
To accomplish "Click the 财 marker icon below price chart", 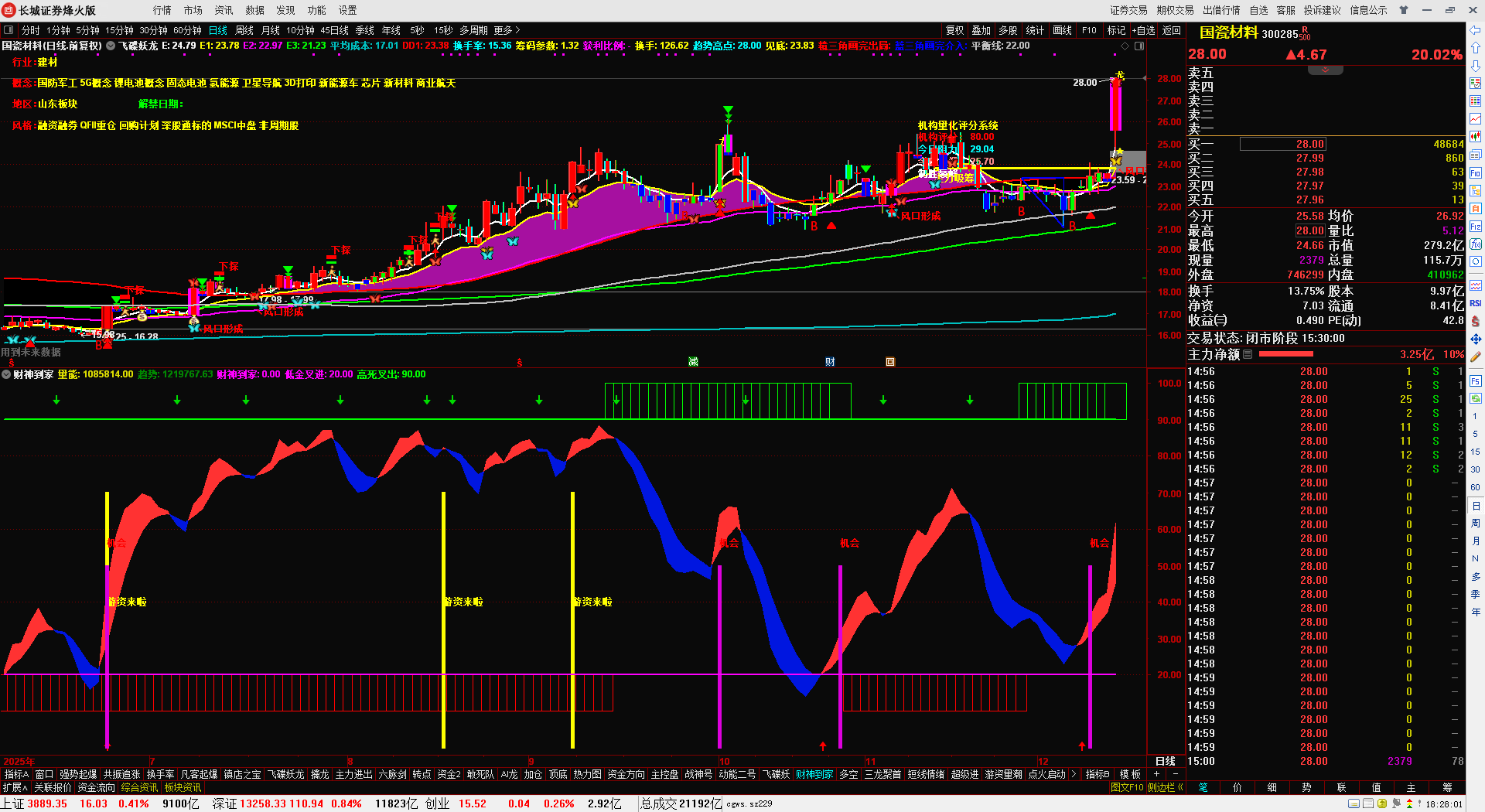I will click(x=830, y=362).
